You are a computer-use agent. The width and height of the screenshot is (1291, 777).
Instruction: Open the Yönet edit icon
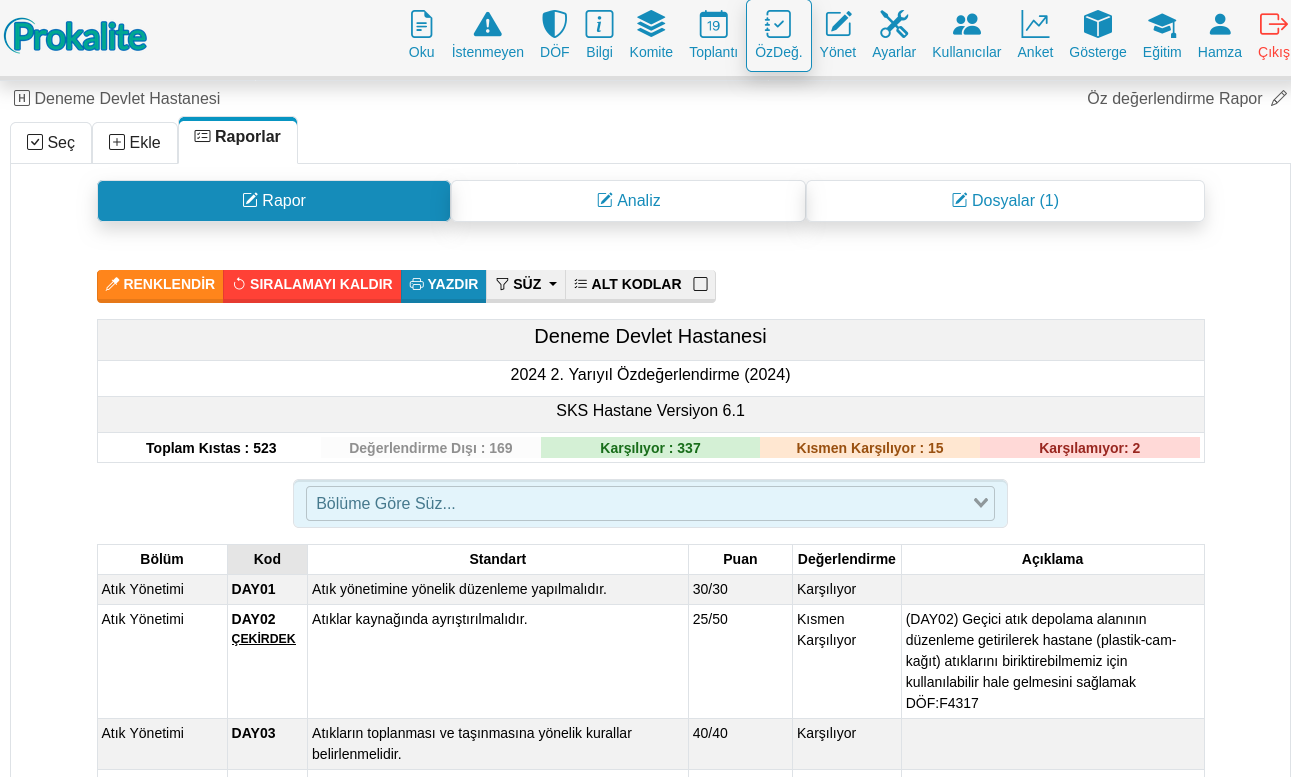point(838,24)
